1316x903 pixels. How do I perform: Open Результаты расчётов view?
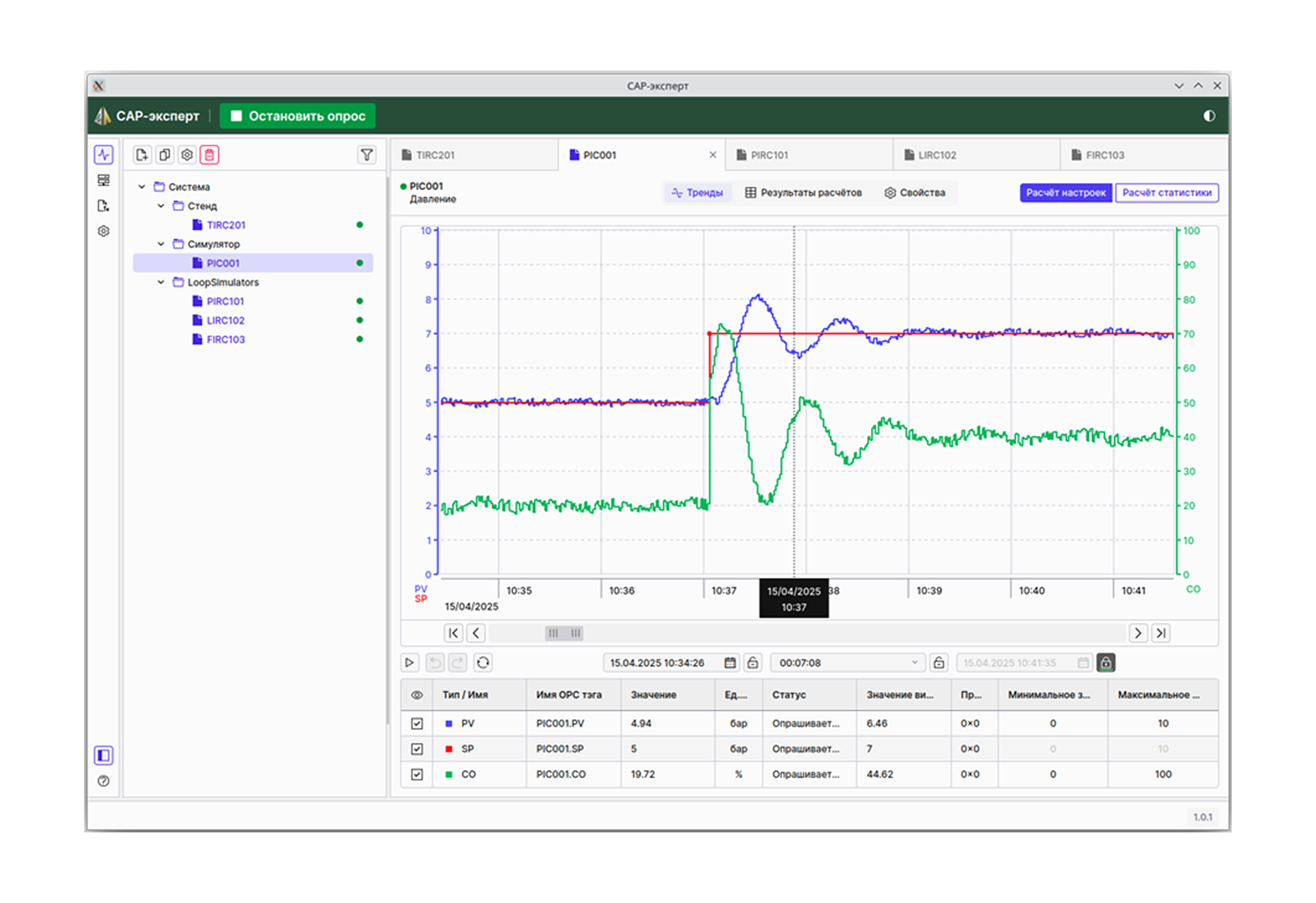tap(803, 193)
